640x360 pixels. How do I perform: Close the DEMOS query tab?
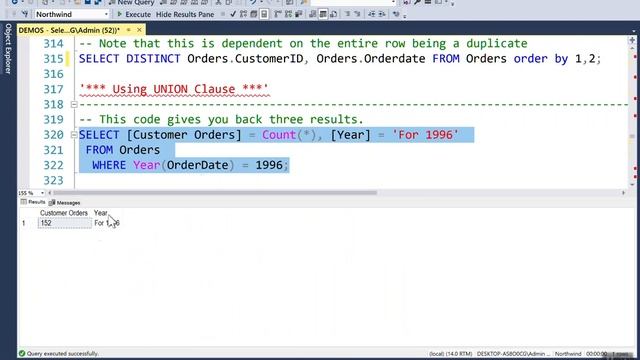[x=139, y=30]
